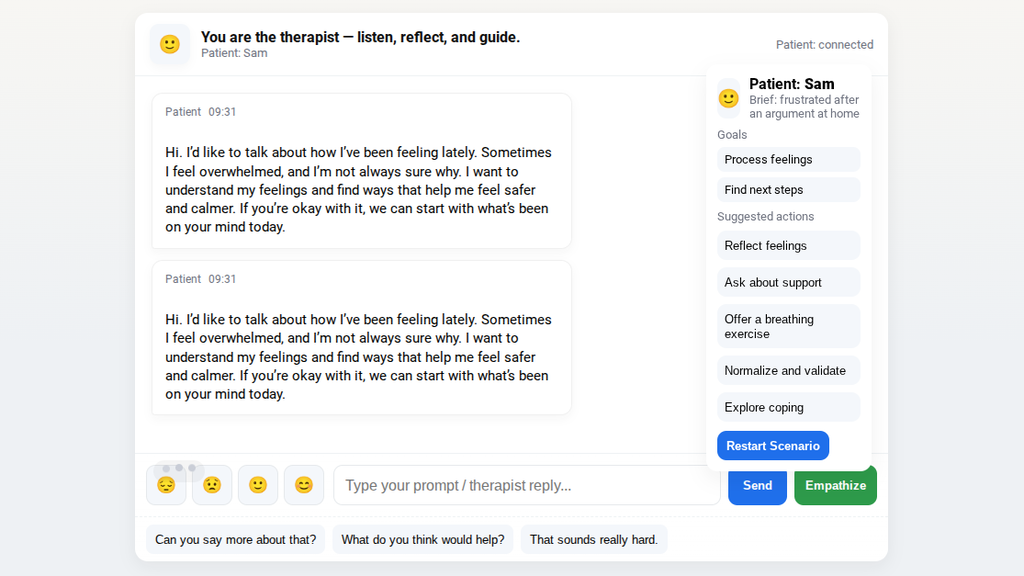This screenshot has width=1024, height=576.
Task: Click the Find next steps goal
Action: (x=788, y=189)
